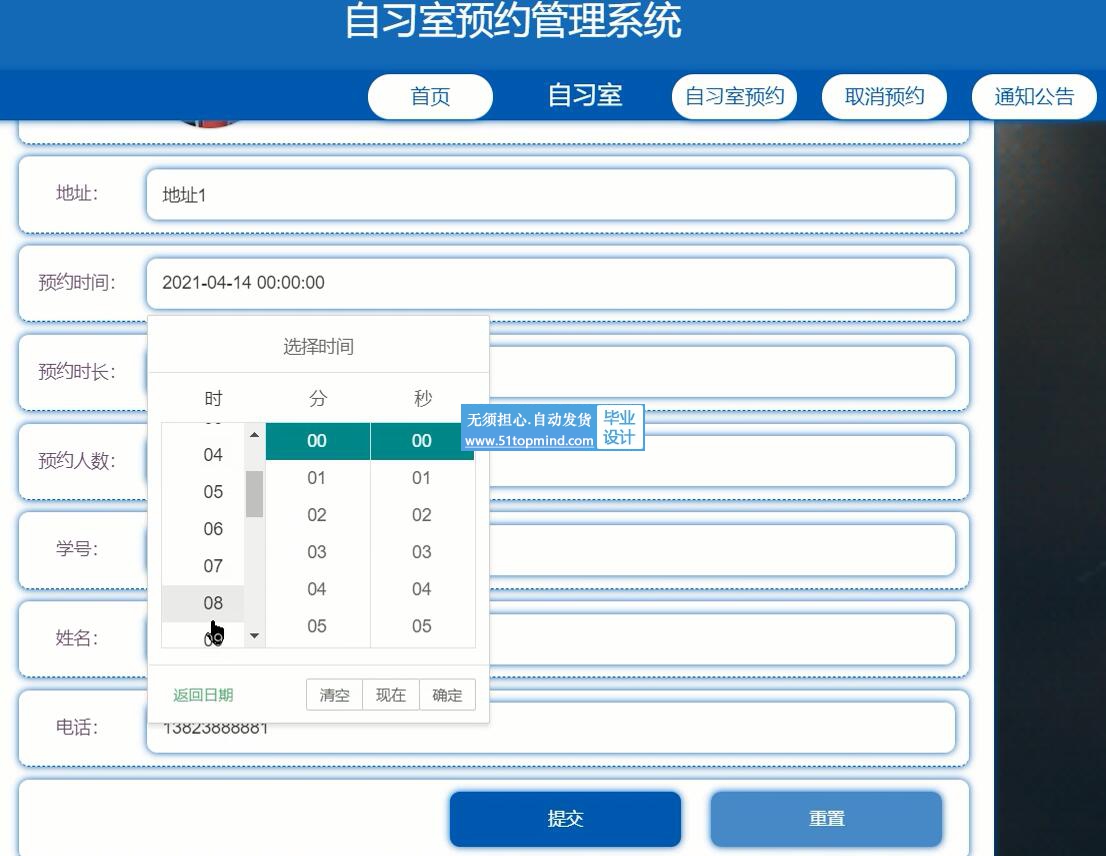Select minute 04 in 分 column
This screenshot has height=856, width=1106.
(x=317, y=589)
